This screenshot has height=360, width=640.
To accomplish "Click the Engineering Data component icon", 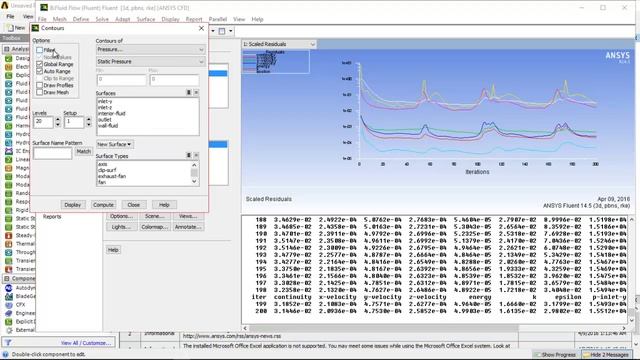I will pyautogui.click(x=8, y=313).
